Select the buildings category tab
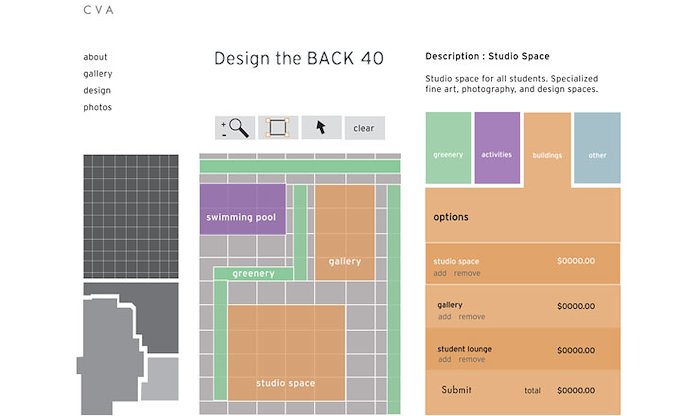 click(547, 150)
